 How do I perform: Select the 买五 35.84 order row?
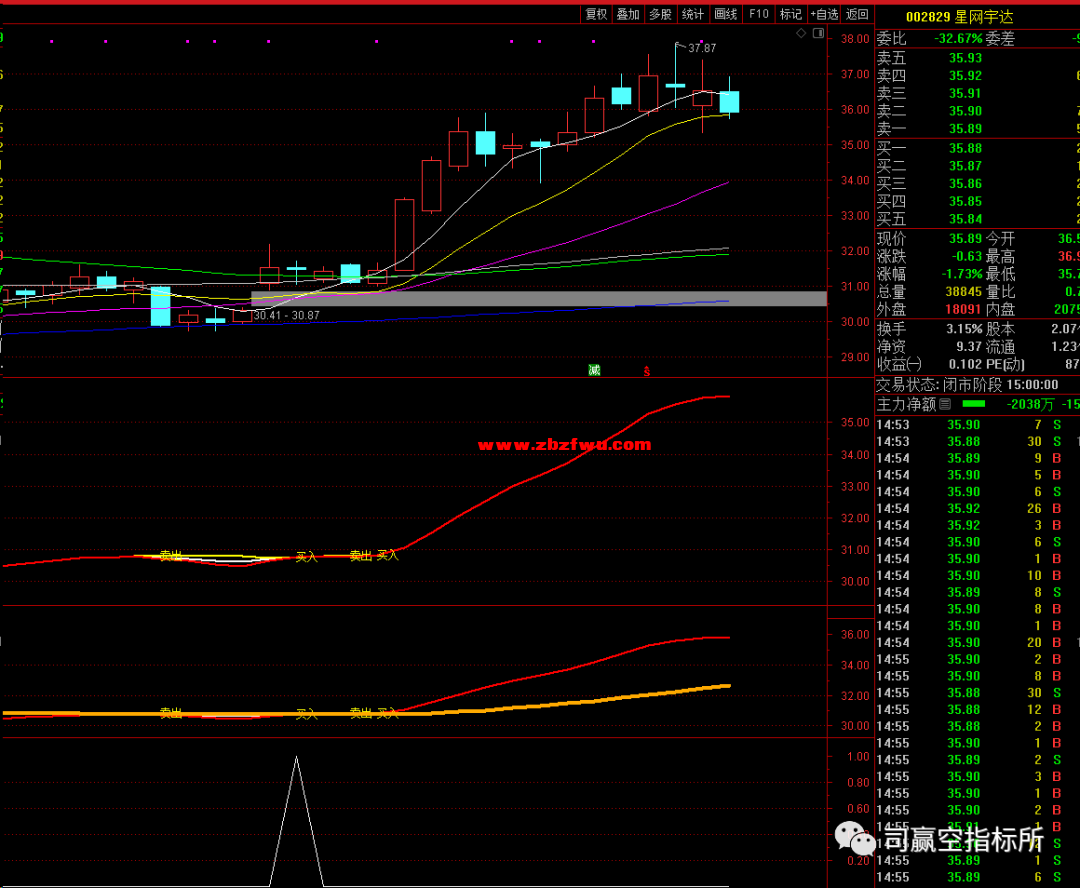point(977,219)
